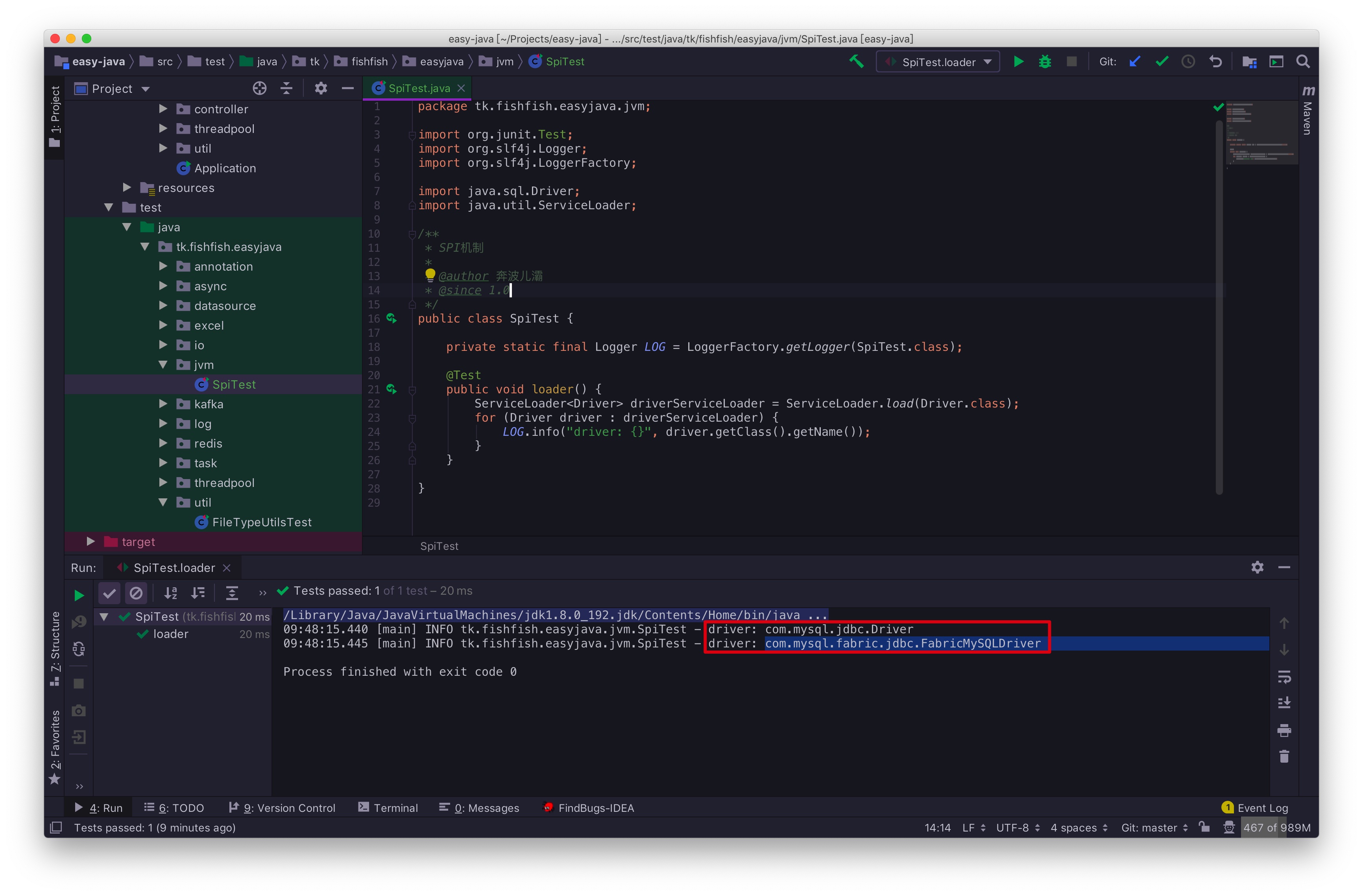Toggle soft-wrap in the console output
Viewport: 1363px width, 896px height.
[x=1284, y=677]
